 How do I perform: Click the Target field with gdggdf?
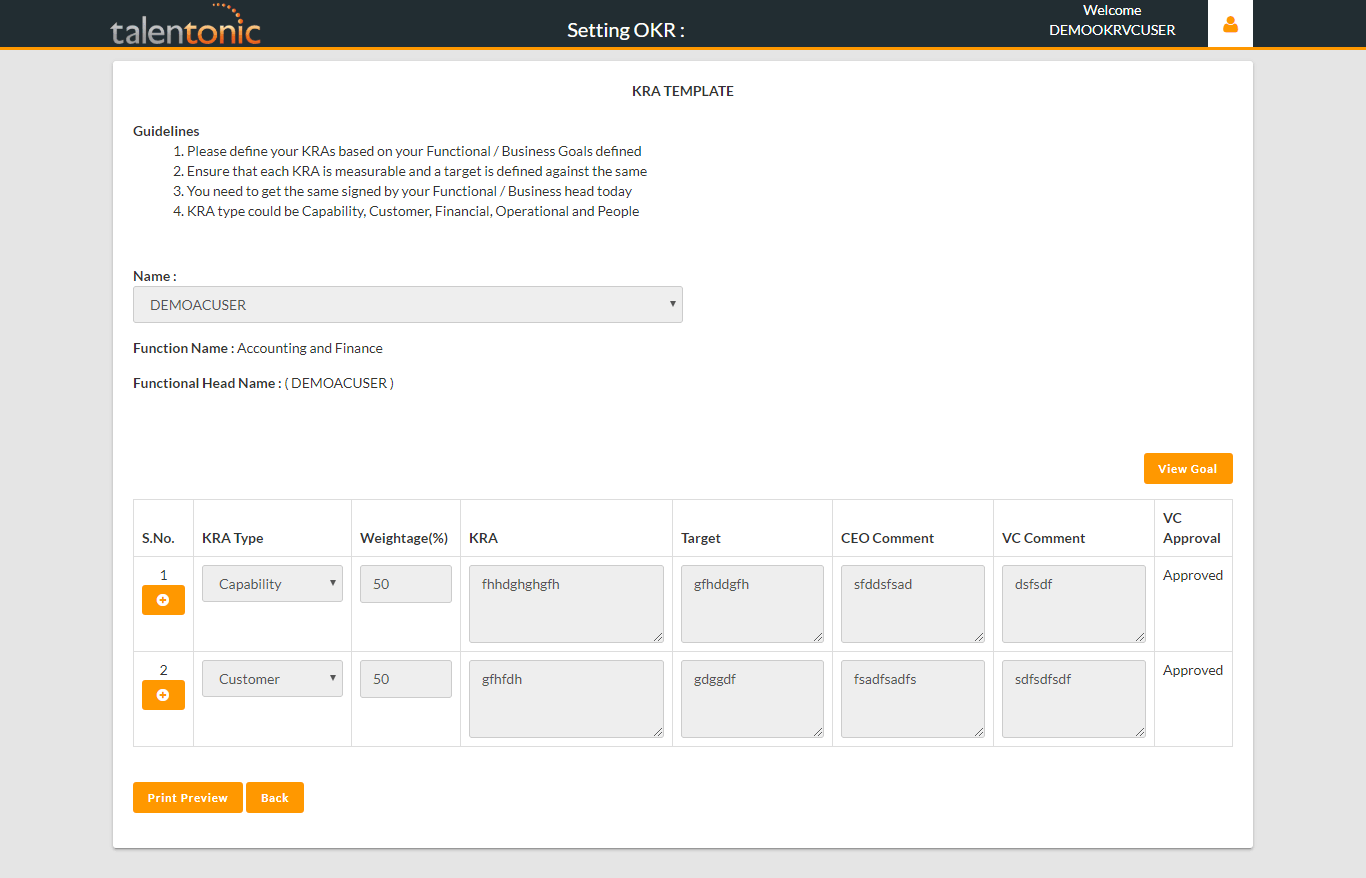tap(752, 698)
